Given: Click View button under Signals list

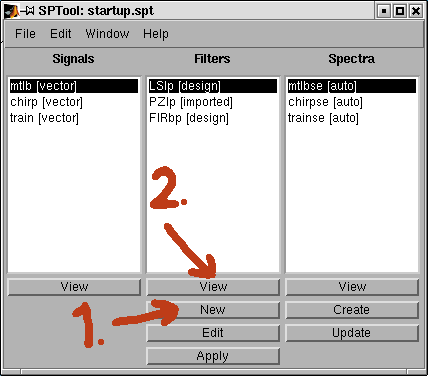Looking at the screenshot, I should coord(74,287).
